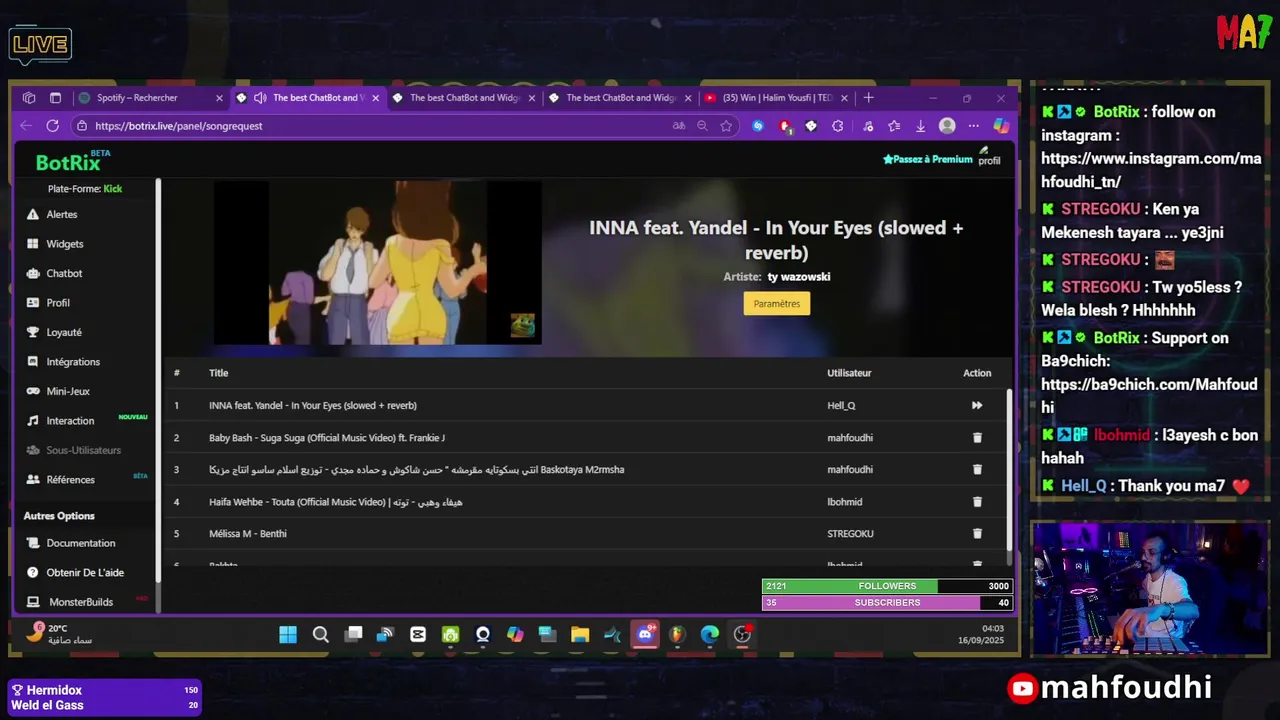The image size is (1280, 720).
Task: Open the ba9chich.com/Mahfoudhi chat link
Action: pyautogui.click(x=1149, y=396)
